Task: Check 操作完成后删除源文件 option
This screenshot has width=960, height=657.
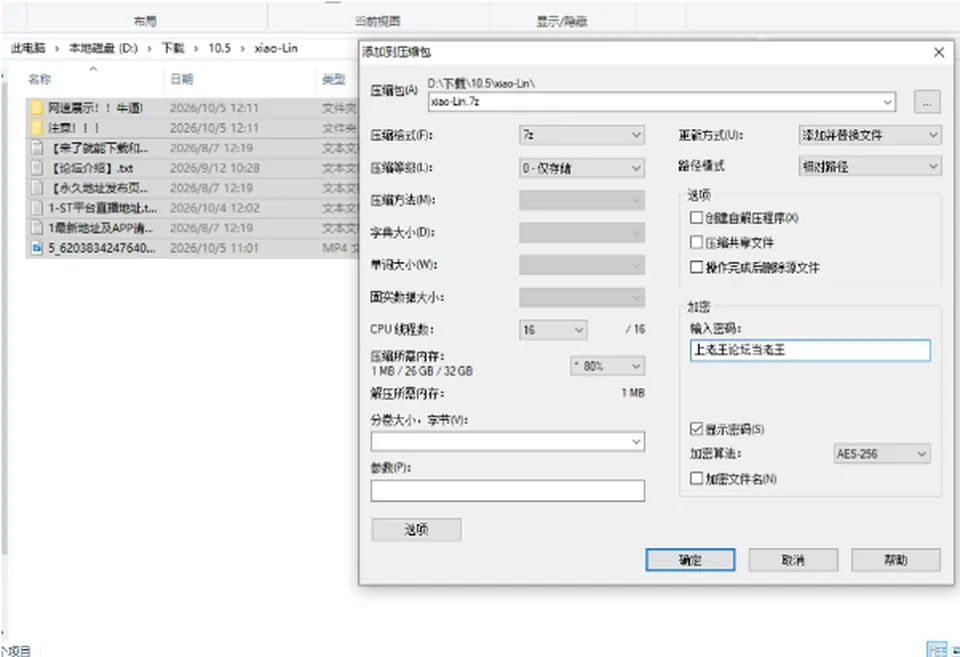Action: pos(696,267)
